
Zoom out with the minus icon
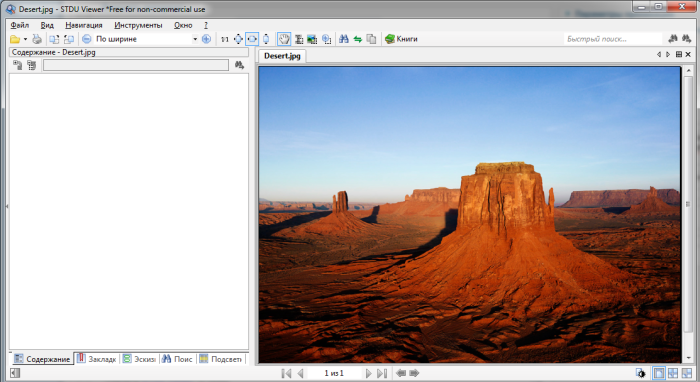pos(87,39)
